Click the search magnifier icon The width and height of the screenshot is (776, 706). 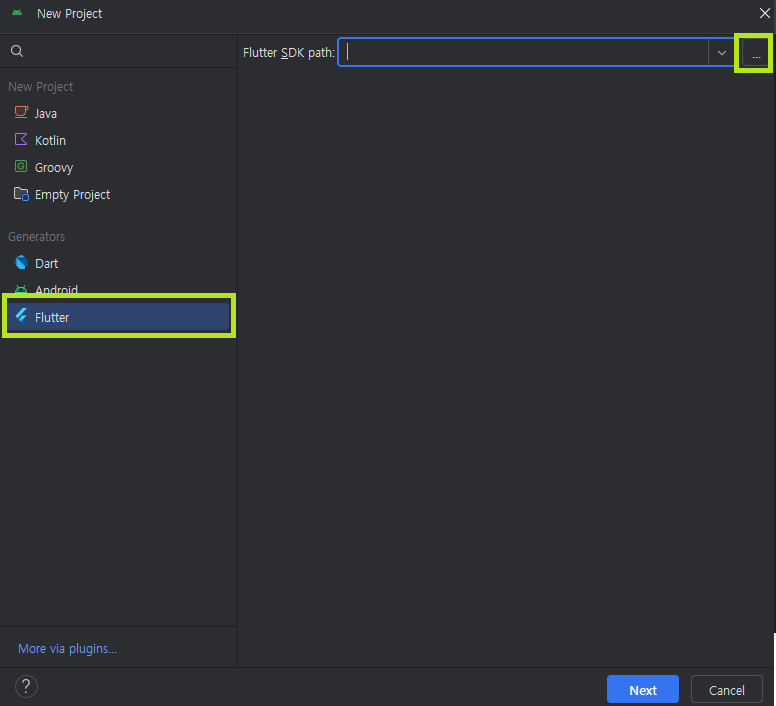[x=17, y=51]
